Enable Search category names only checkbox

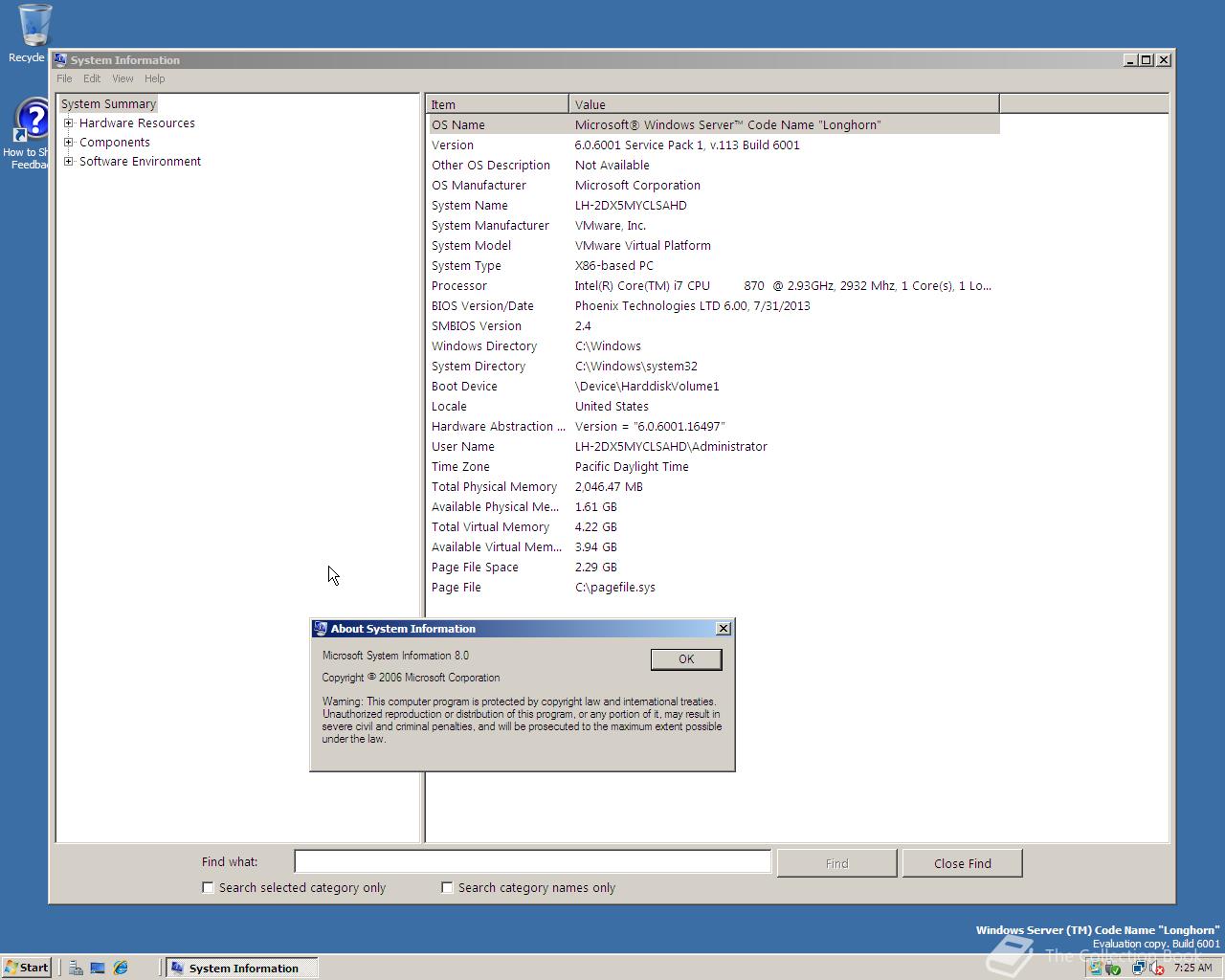coord(447,888)
